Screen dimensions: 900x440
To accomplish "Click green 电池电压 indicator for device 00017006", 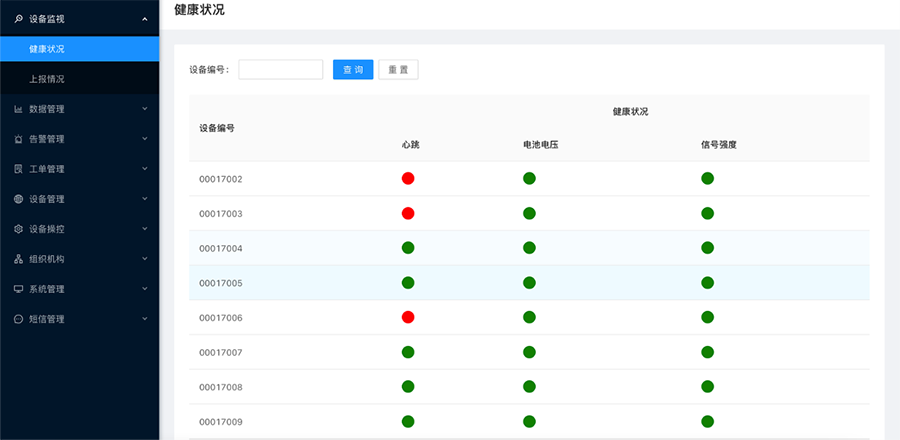I will pos(529,317).
